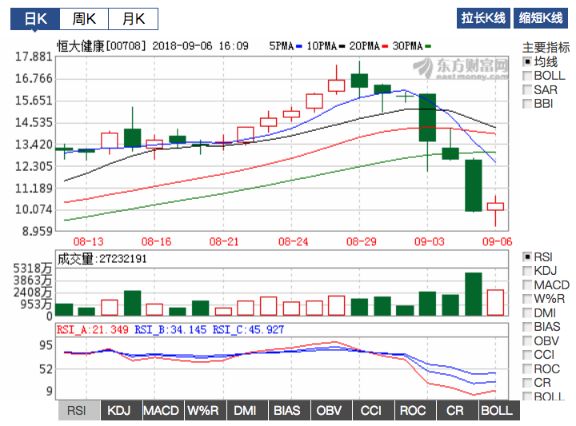Select the RSI radio in the right list
576x426 pixels.
(527, 257)
